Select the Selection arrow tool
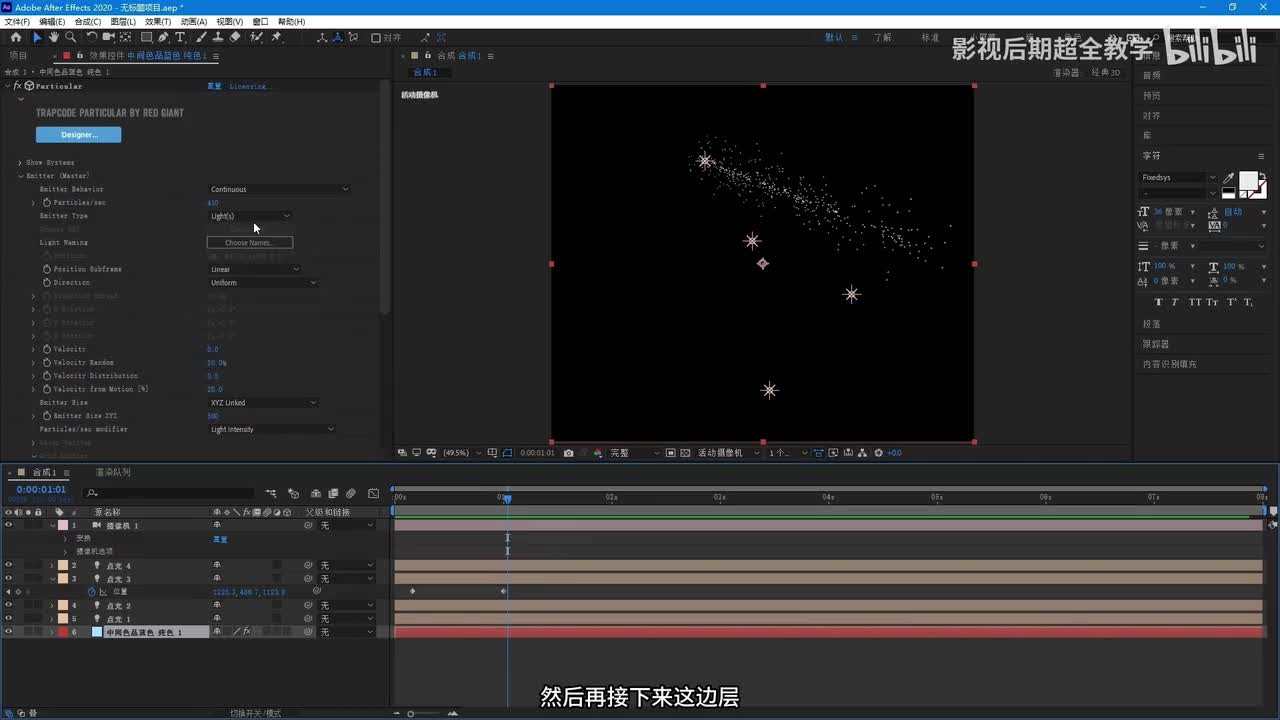Image resolution: width=1280 pixels, height=720 pixels. click(x=37, y=37)
